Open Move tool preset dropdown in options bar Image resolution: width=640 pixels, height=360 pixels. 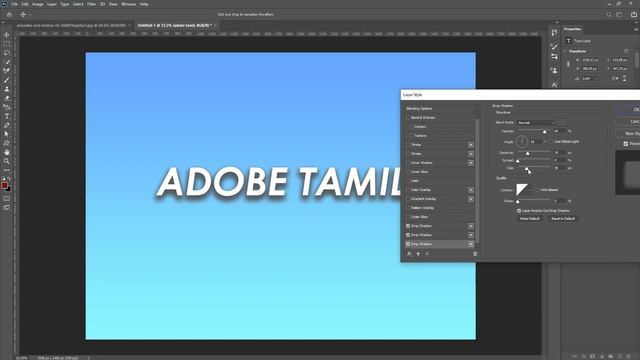click(30, 15)
